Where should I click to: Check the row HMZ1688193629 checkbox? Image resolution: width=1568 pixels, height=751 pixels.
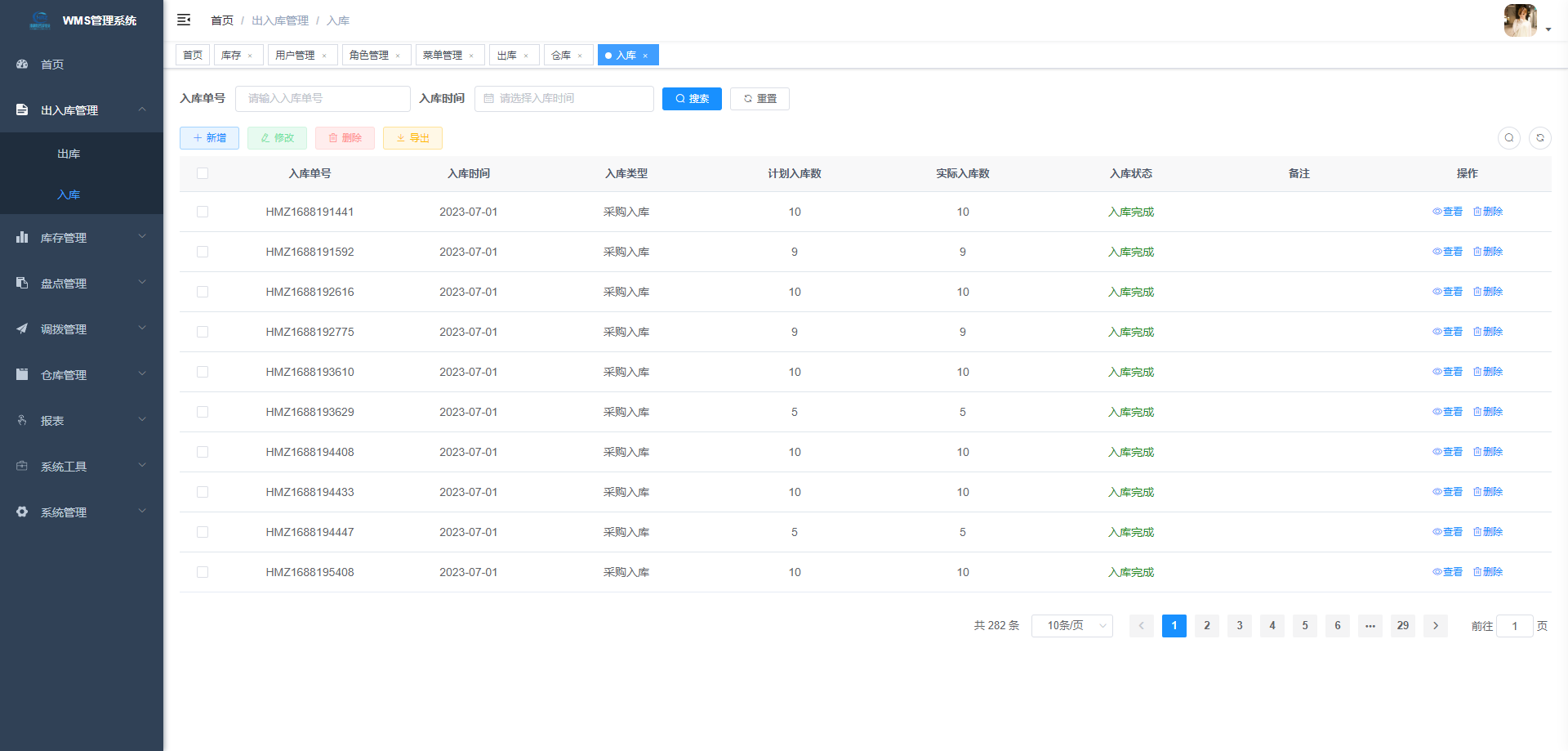(x=203, y=412)
